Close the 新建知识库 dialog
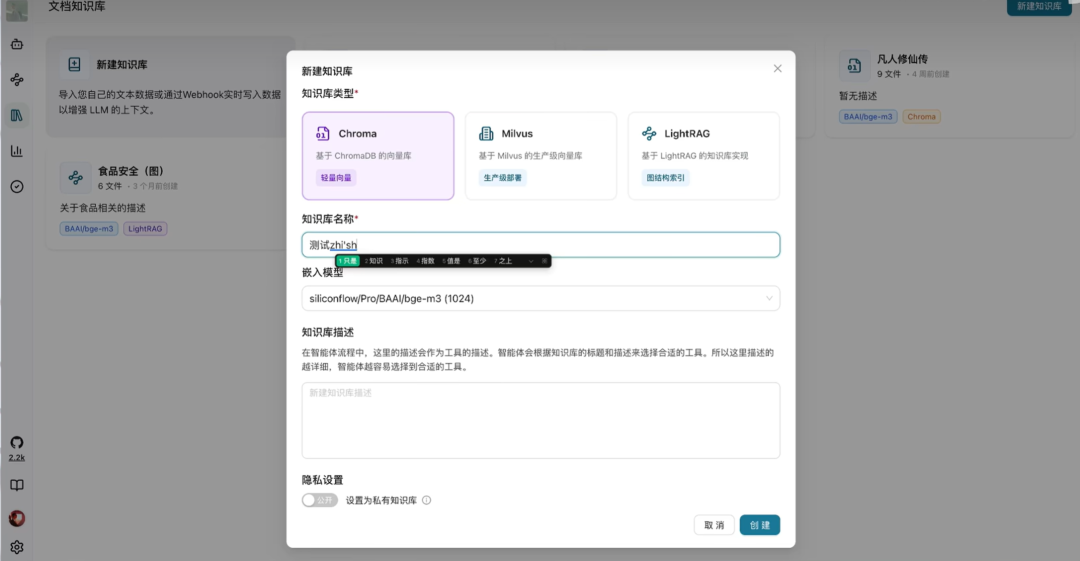This screenshot has height=561, width=1080. click(x=778, y=68)
